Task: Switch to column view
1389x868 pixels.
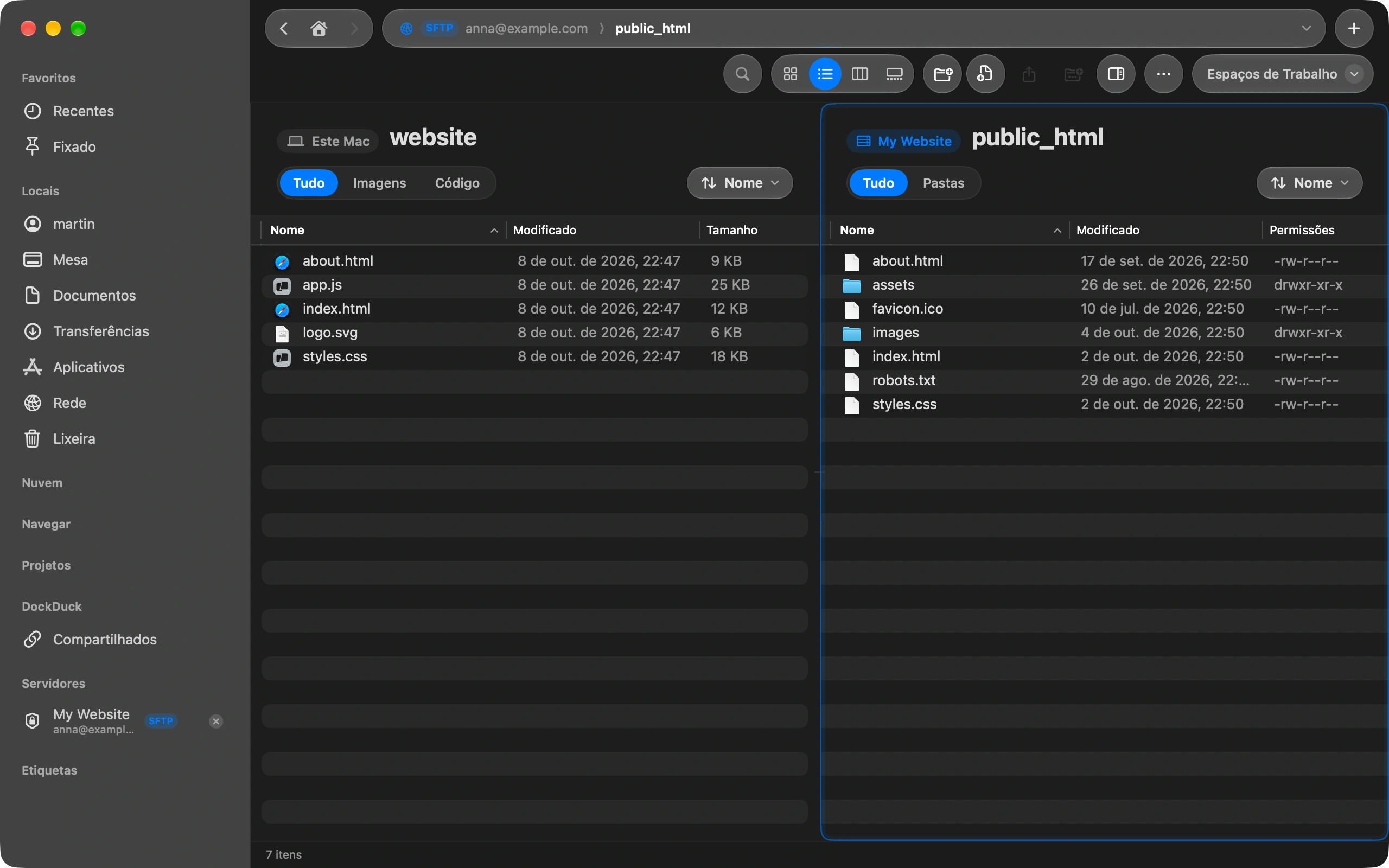Action: [860, 74]
